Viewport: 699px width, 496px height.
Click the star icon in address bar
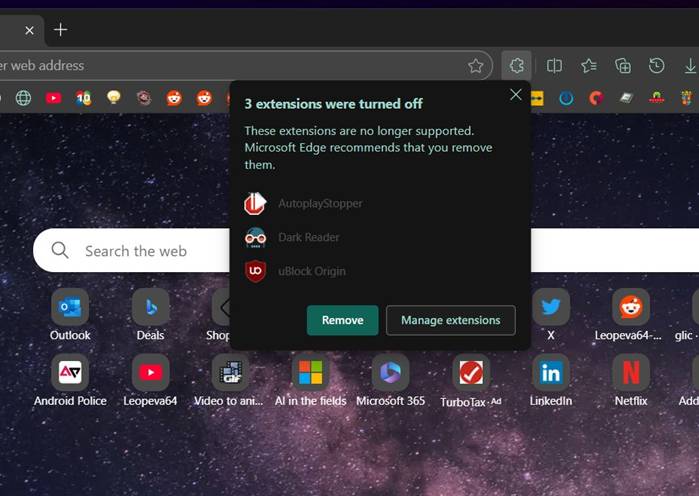pos(476,65)
